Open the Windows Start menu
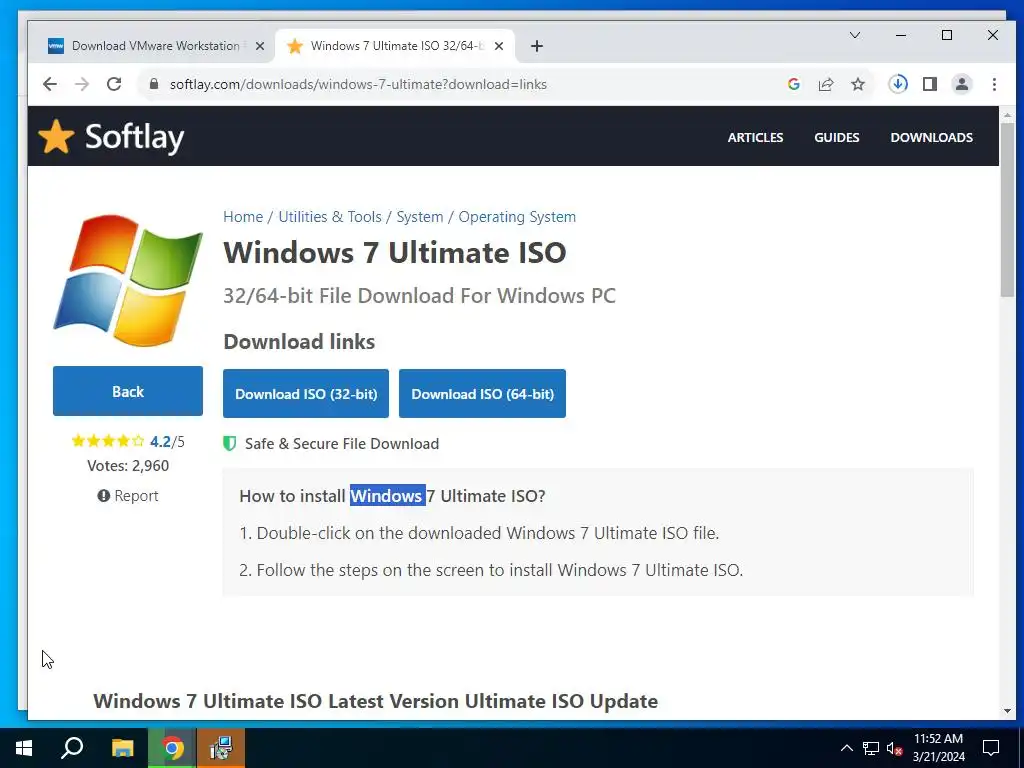1024x768 pixels. (24, 748)
